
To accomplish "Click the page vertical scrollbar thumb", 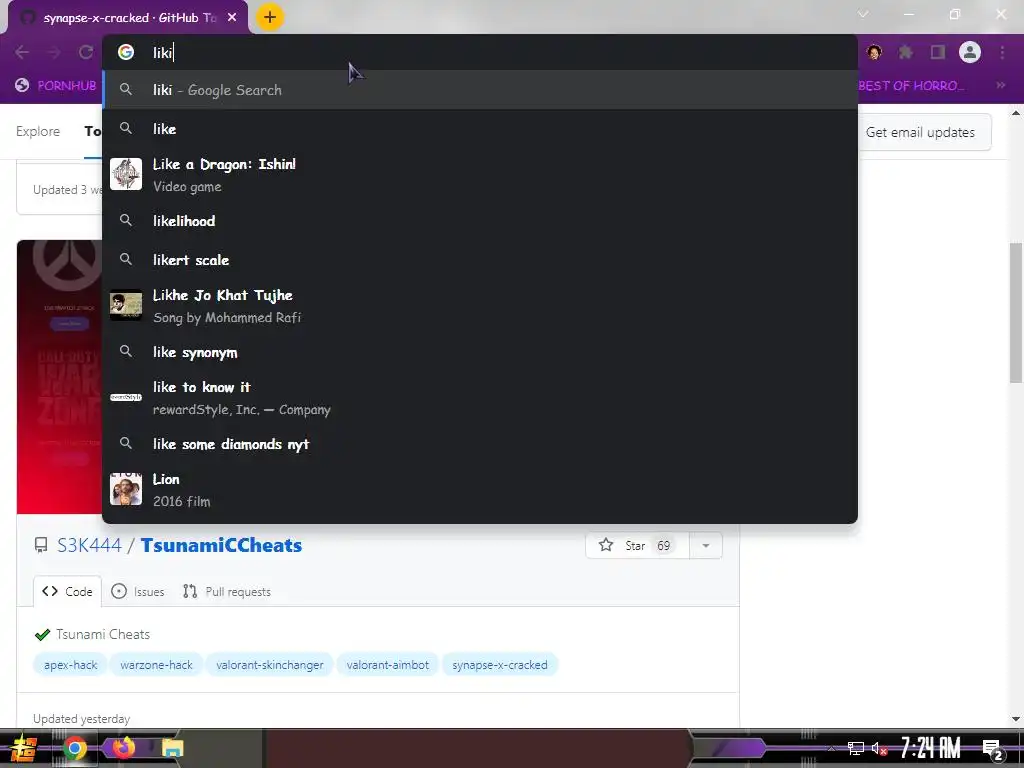I will pos(1016,312).
